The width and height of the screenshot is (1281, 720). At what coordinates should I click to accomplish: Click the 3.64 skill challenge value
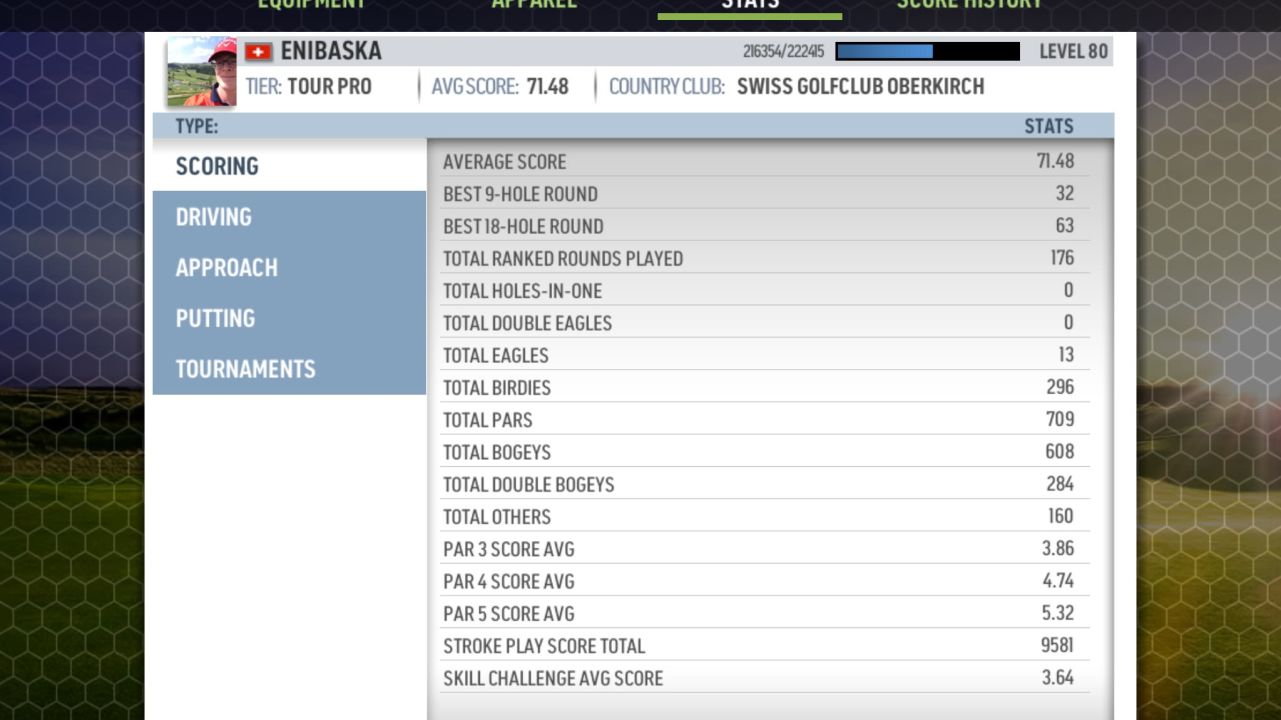pyautogui.click(x=1058, y=678)
